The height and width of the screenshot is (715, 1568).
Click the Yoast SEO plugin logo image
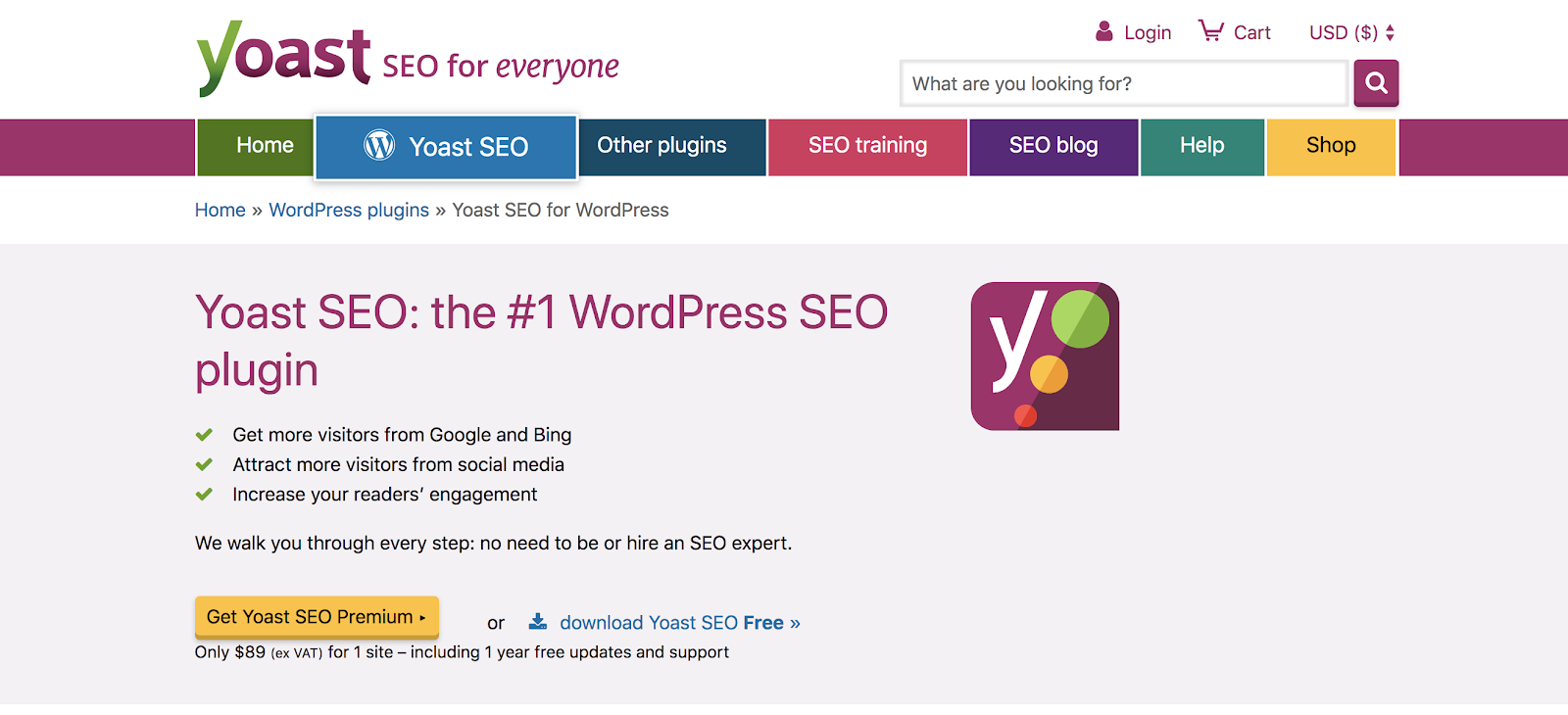pyautogui.click(x=1043, y=356)
